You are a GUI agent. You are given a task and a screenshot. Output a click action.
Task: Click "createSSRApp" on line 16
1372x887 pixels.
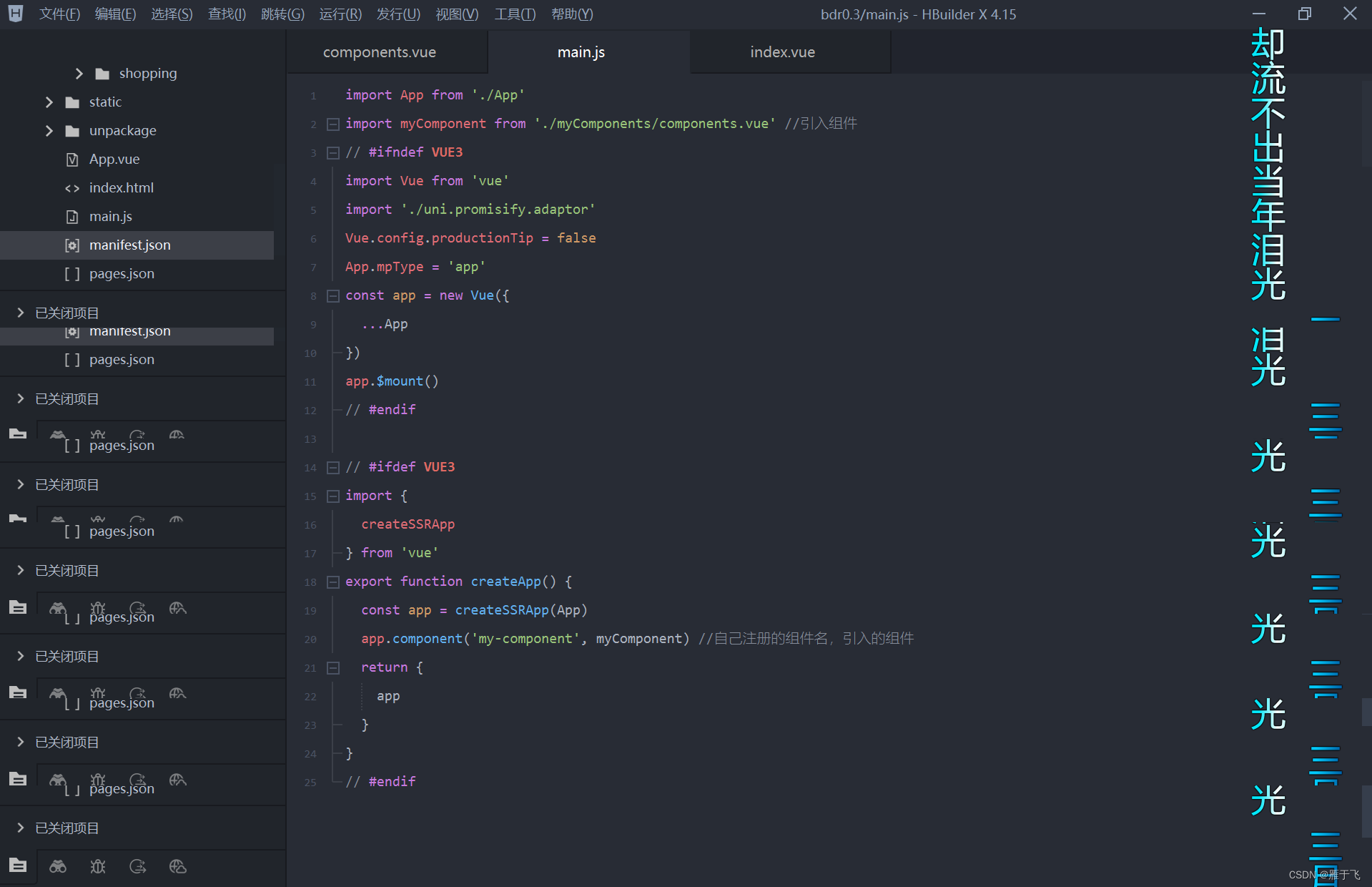(x=408, y=524)
